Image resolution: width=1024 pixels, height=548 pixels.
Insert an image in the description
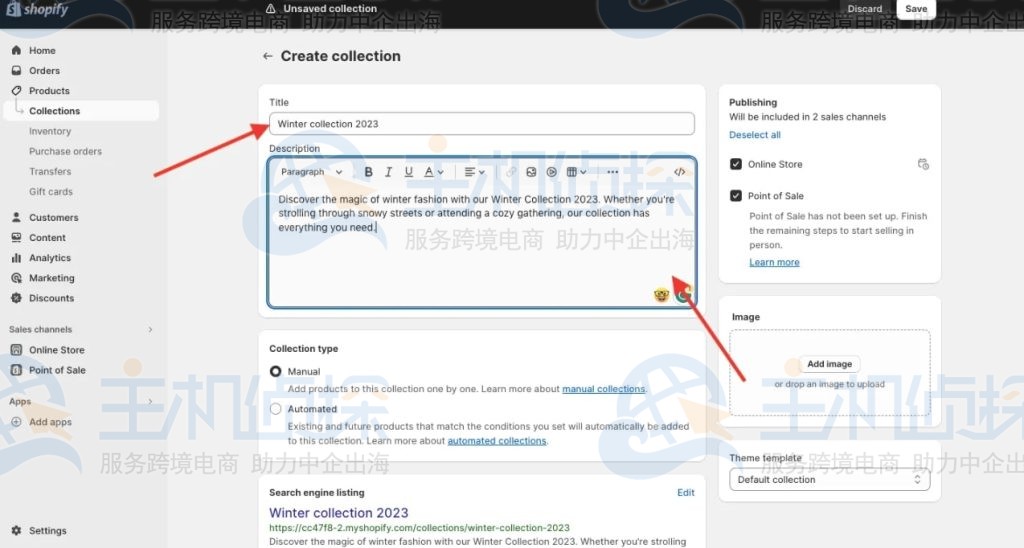point(531,172)
